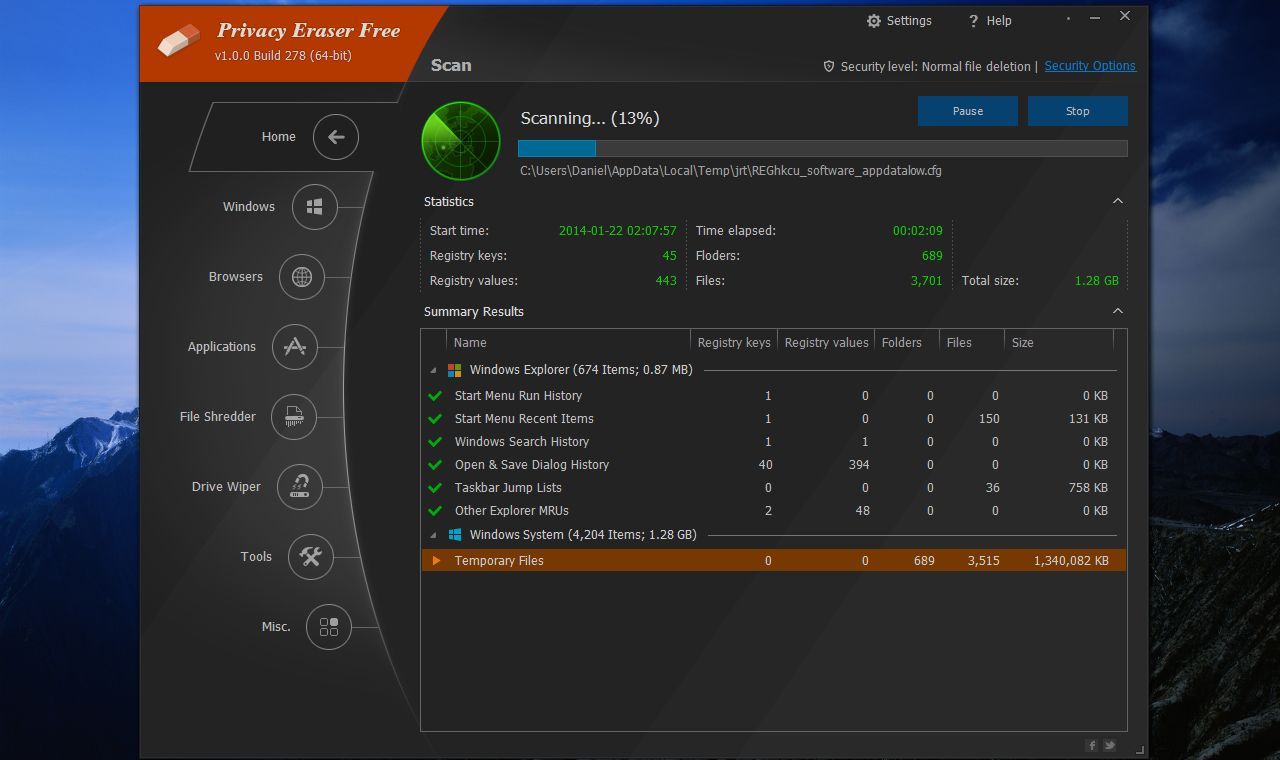Open the Browsers globe icon
The width and height of the screenshot is (1280, 760).
pyautogui.click(x=302, y=277)
